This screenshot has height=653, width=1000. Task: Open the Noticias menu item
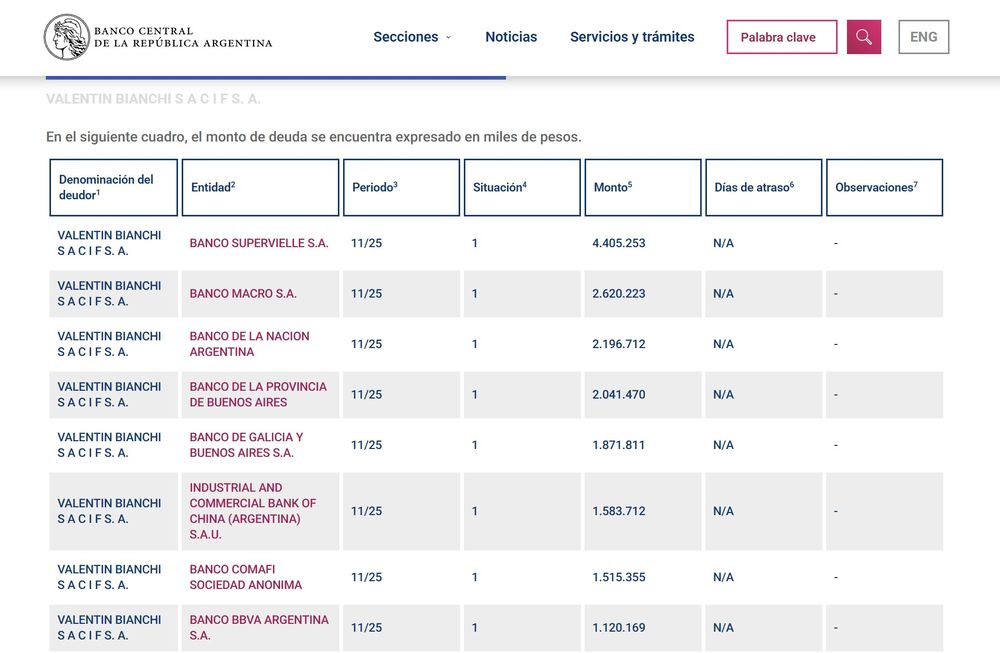tap(511, 37)
